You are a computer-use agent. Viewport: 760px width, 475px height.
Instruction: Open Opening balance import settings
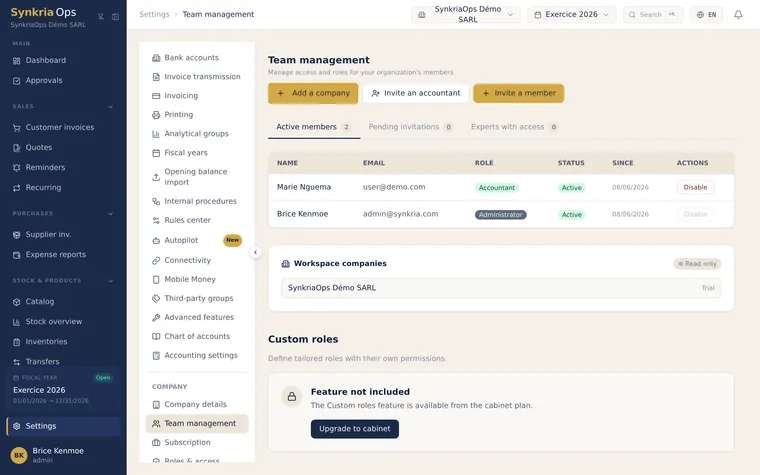[x=197, y=177]
